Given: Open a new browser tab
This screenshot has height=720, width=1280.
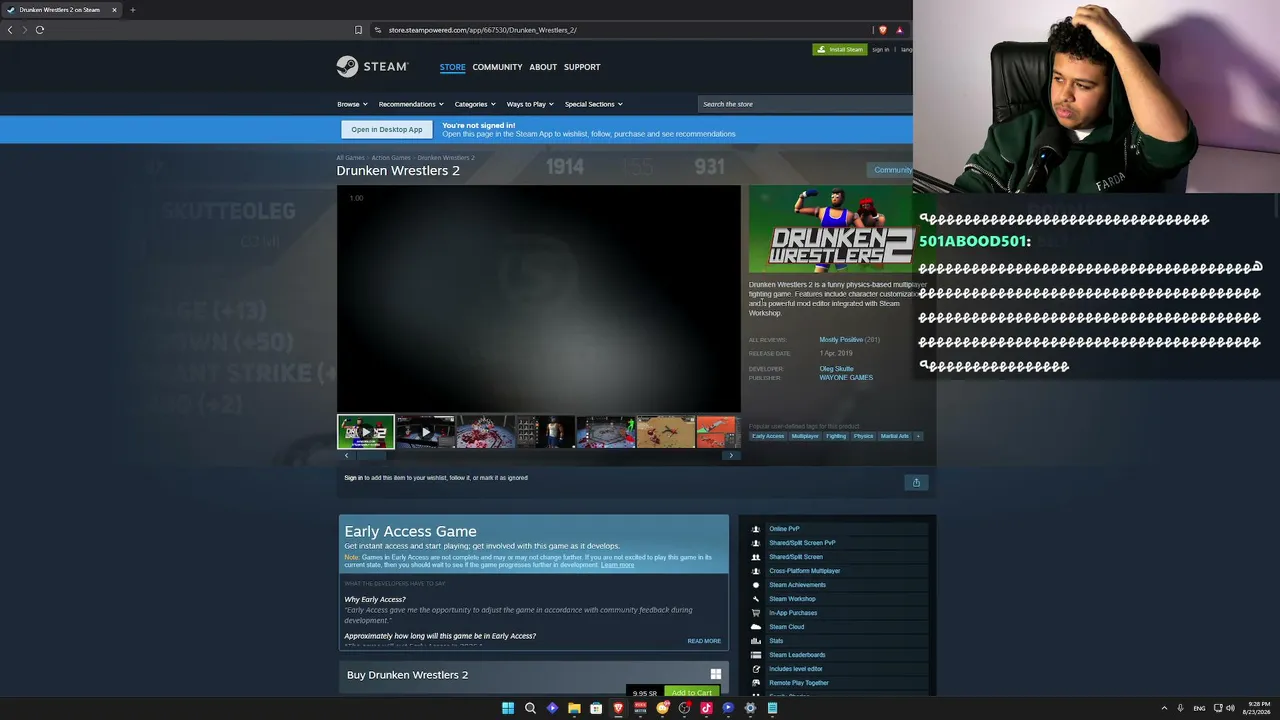Looking at the screenshot, I should pyautogui.click(x=132, y=10).
